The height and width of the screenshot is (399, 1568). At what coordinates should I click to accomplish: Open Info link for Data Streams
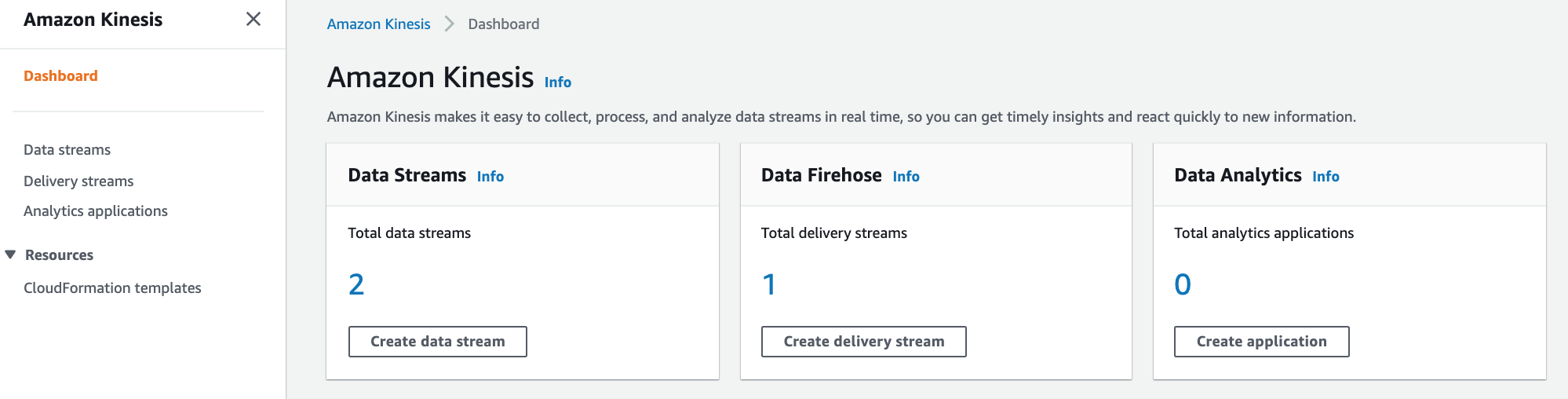pyautogui.click(x=490, y=177)
